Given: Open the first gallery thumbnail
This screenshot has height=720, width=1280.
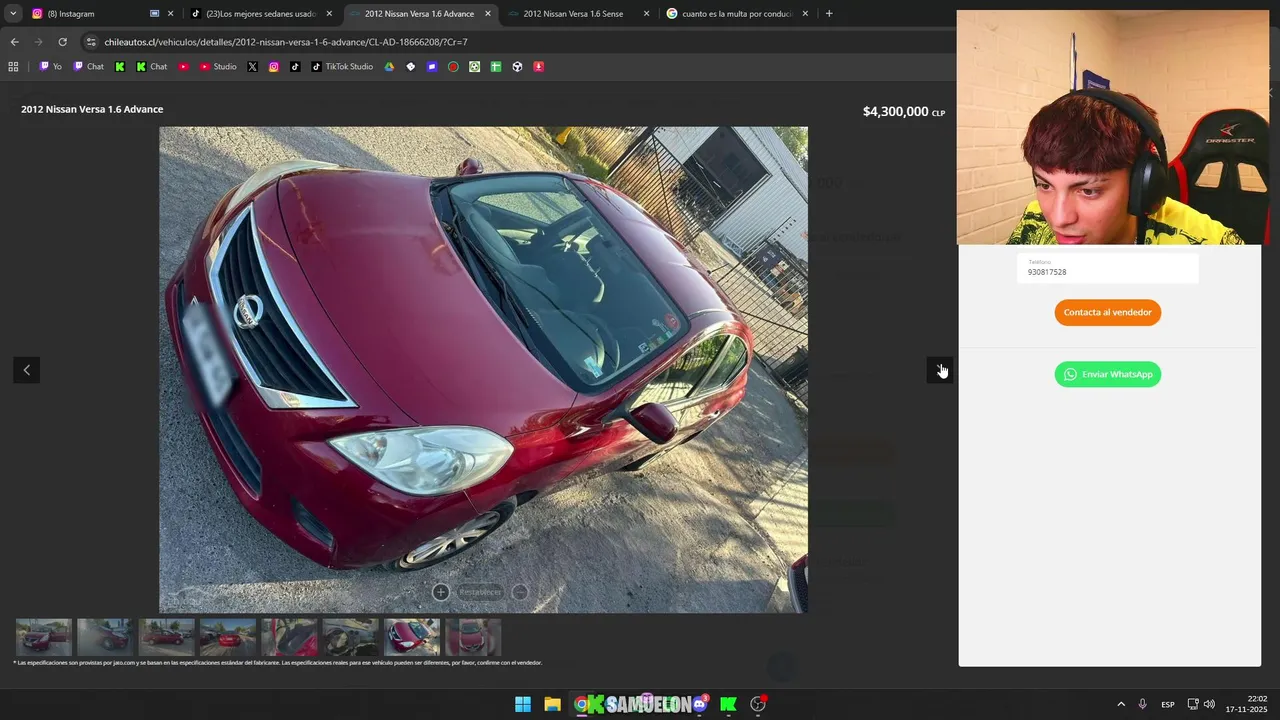Looking at the screenshot, I should [x=44, y=637].
